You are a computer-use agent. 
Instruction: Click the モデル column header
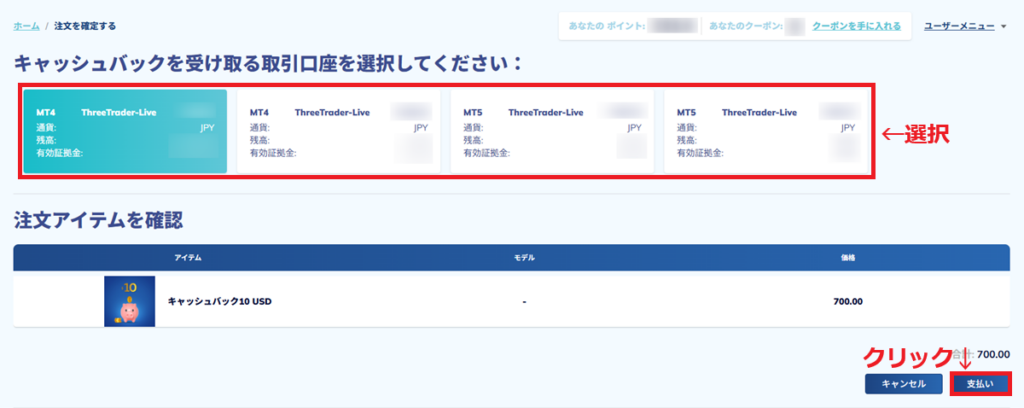coord(524,258)
